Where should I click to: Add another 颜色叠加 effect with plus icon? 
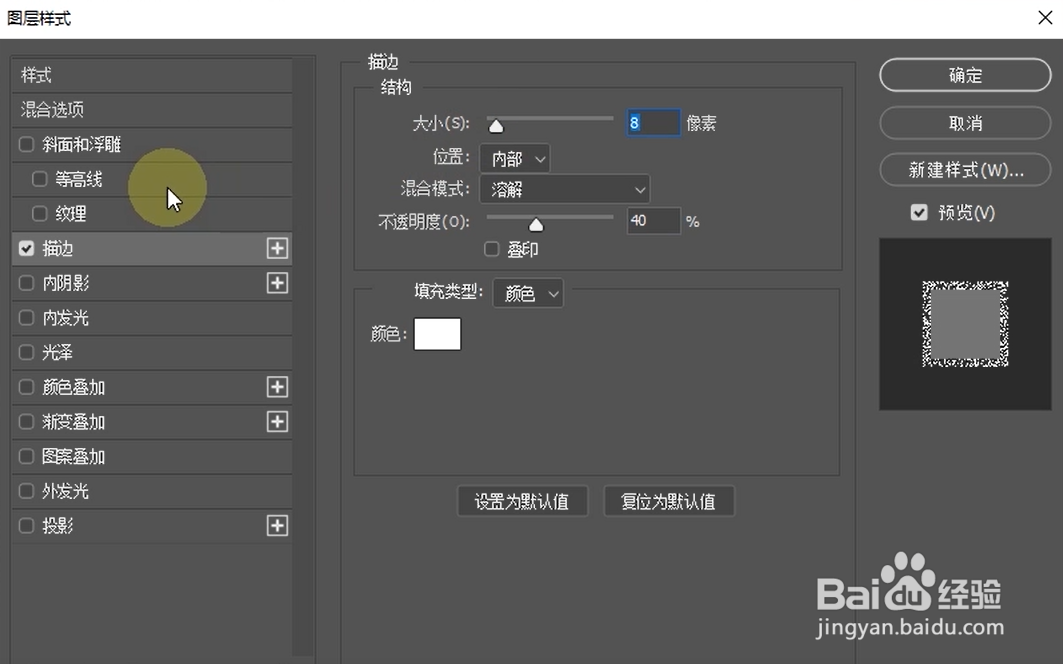(x=277, y=387)
